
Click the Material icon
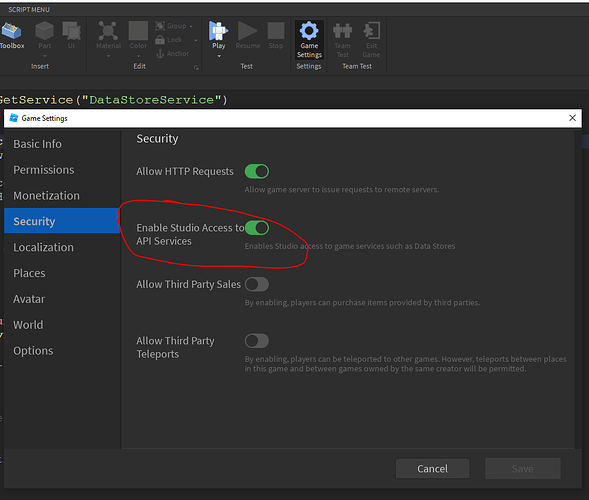108,31
